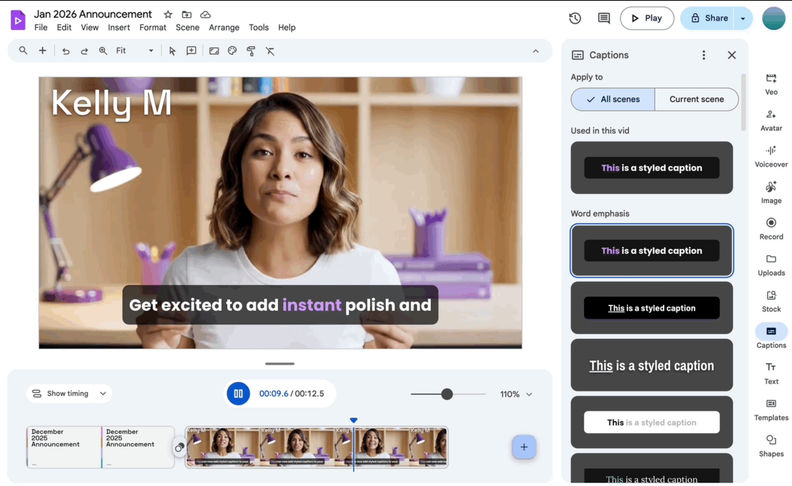Screen dimensions: 792x486
Task: Activate the paint format roller
Action: pos(251,51)
